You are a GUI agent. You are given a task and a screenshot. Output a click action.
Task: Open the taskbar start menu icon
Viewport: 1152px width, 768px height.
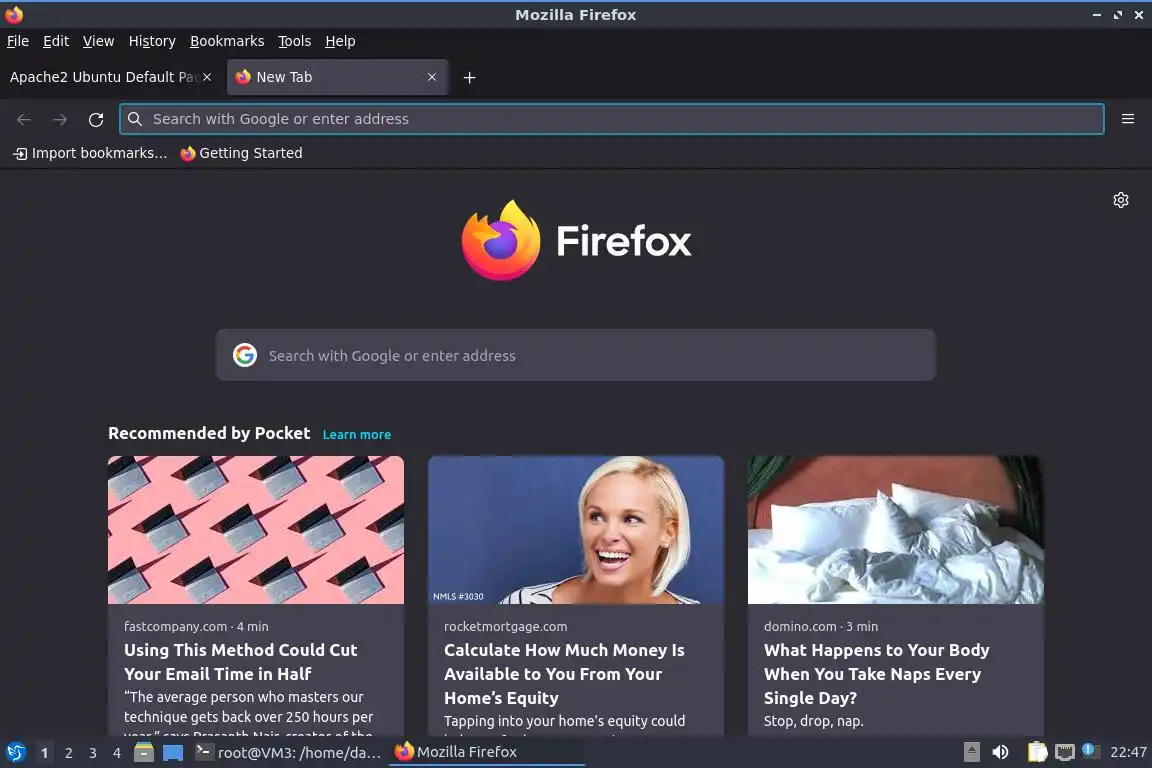15,752
